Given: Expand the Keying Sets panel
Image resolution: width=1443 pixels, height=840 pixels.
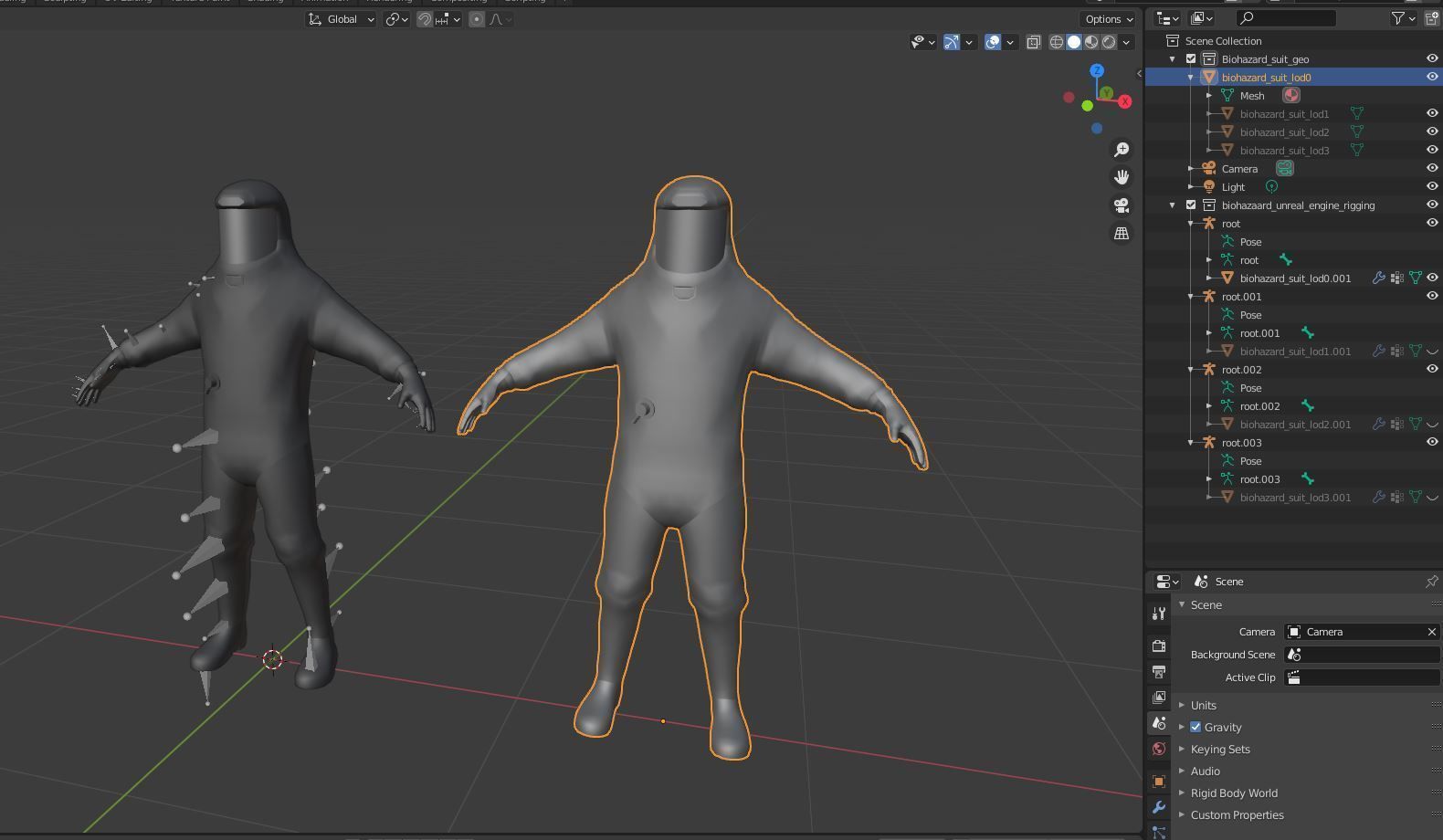Looking at the screenshot, I should (x=1219, y=749).
